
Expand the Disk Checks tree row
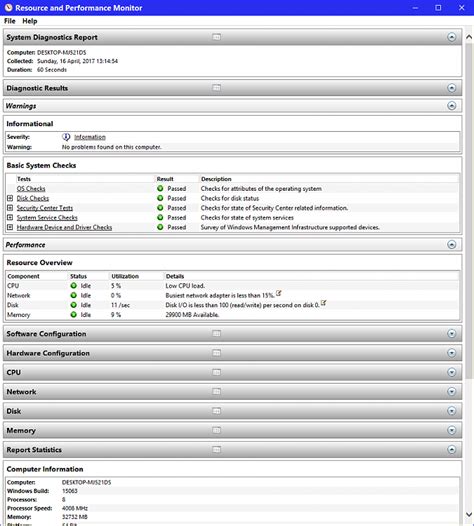click(x=10, y=198)
